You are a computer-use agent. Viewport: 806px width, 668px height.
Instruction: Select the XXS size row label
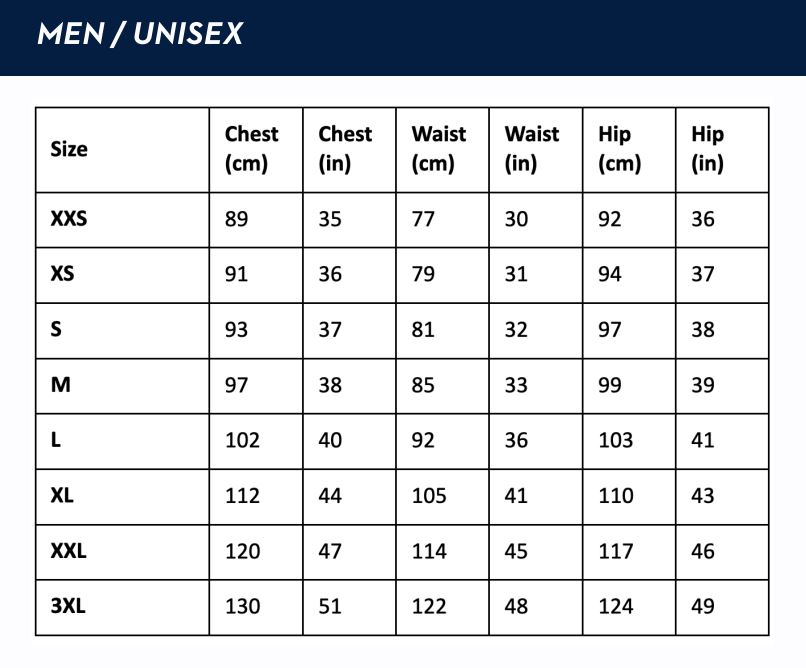pos(69,219)
